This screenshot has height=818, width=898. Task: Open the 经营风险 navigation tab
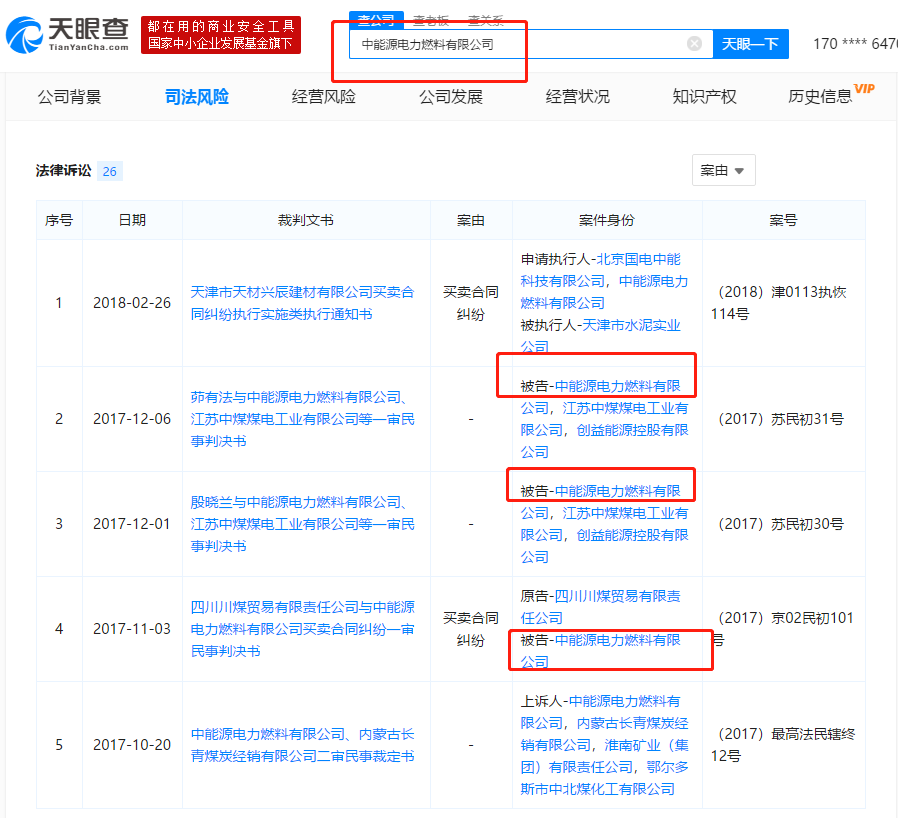point(324,97)
